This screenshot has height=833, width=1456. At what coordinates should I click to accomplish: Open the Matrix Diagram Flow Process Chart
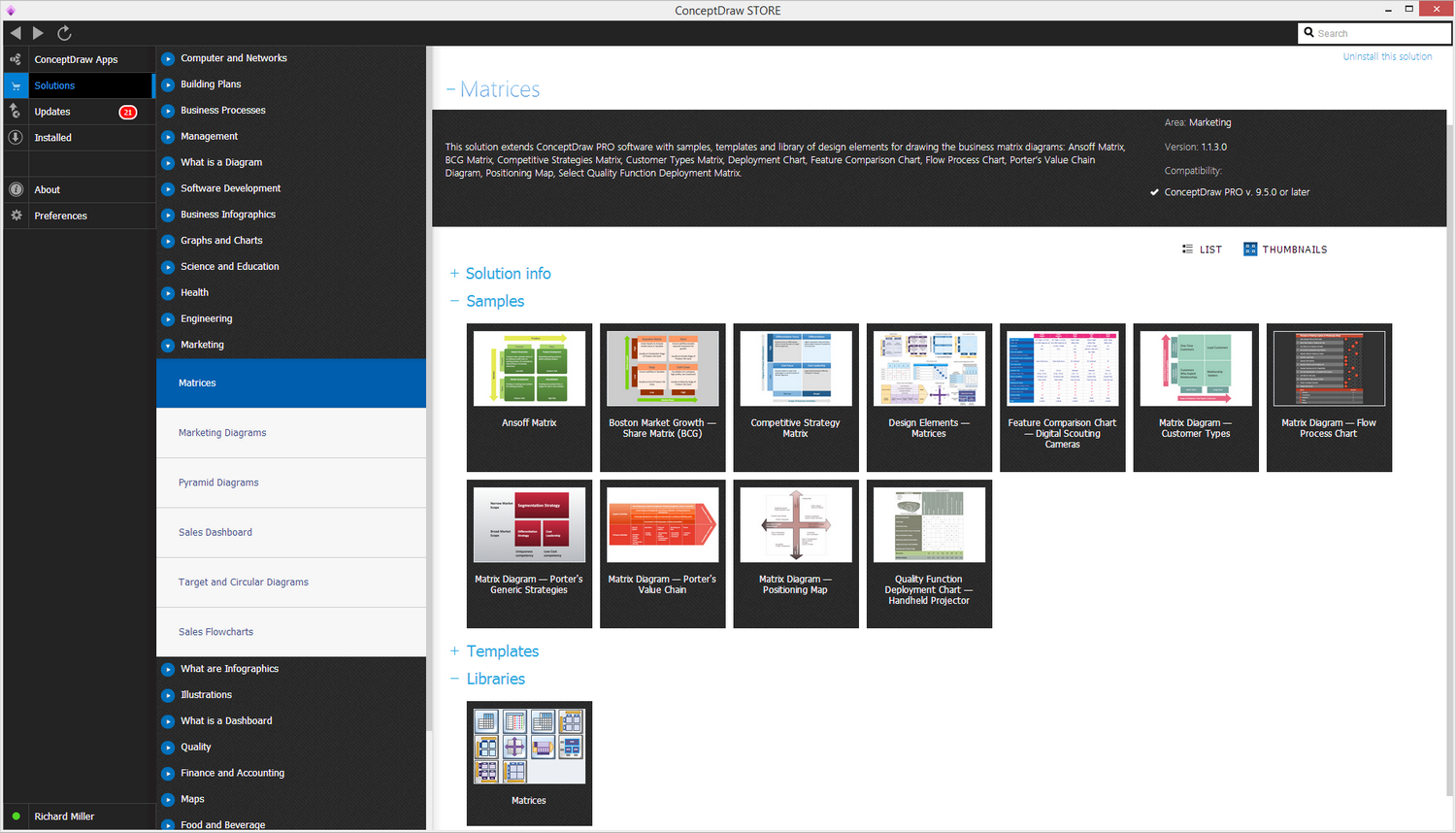[1329, 397]
